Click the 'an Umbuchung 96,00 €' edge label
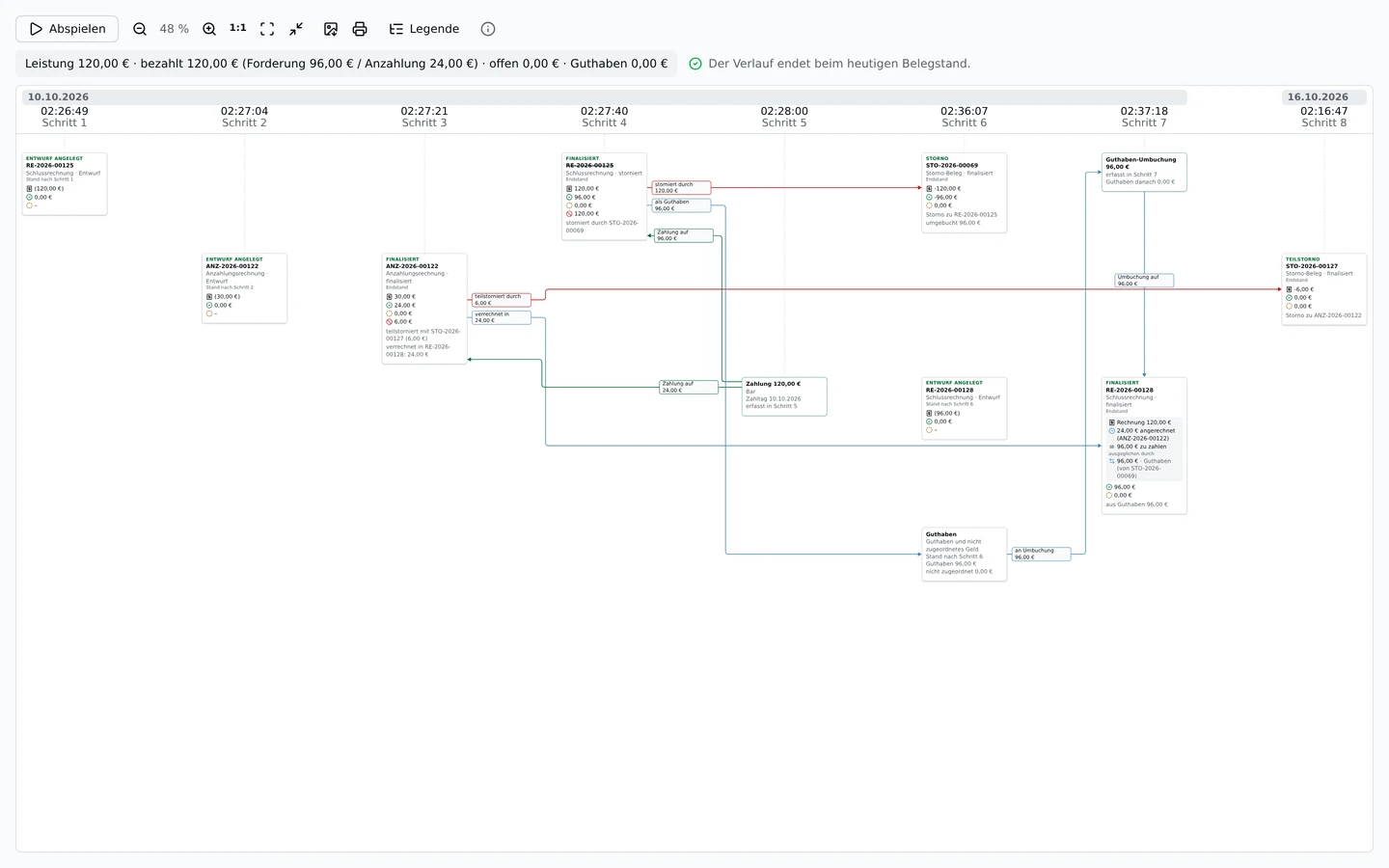This screenshot has width=1389, height=868. click(1041, 554)
